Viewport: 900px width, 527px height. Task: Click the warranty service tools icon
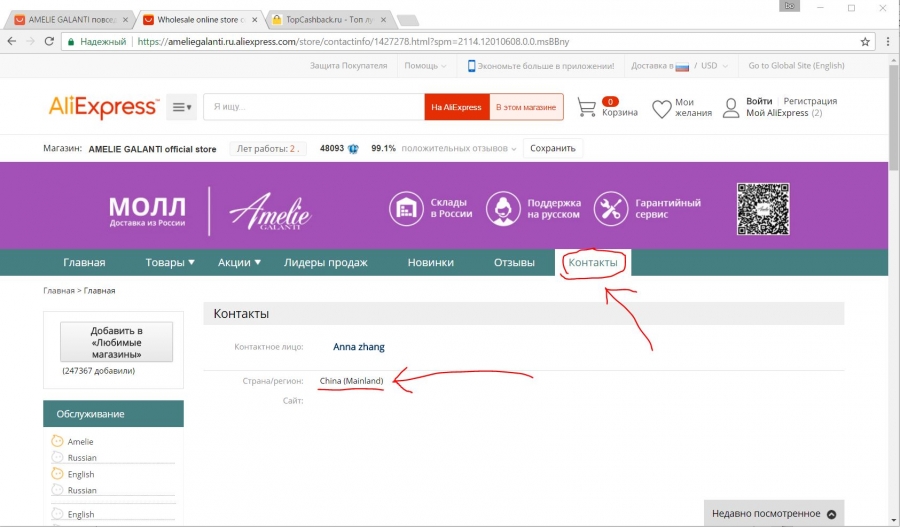point(611,208)
